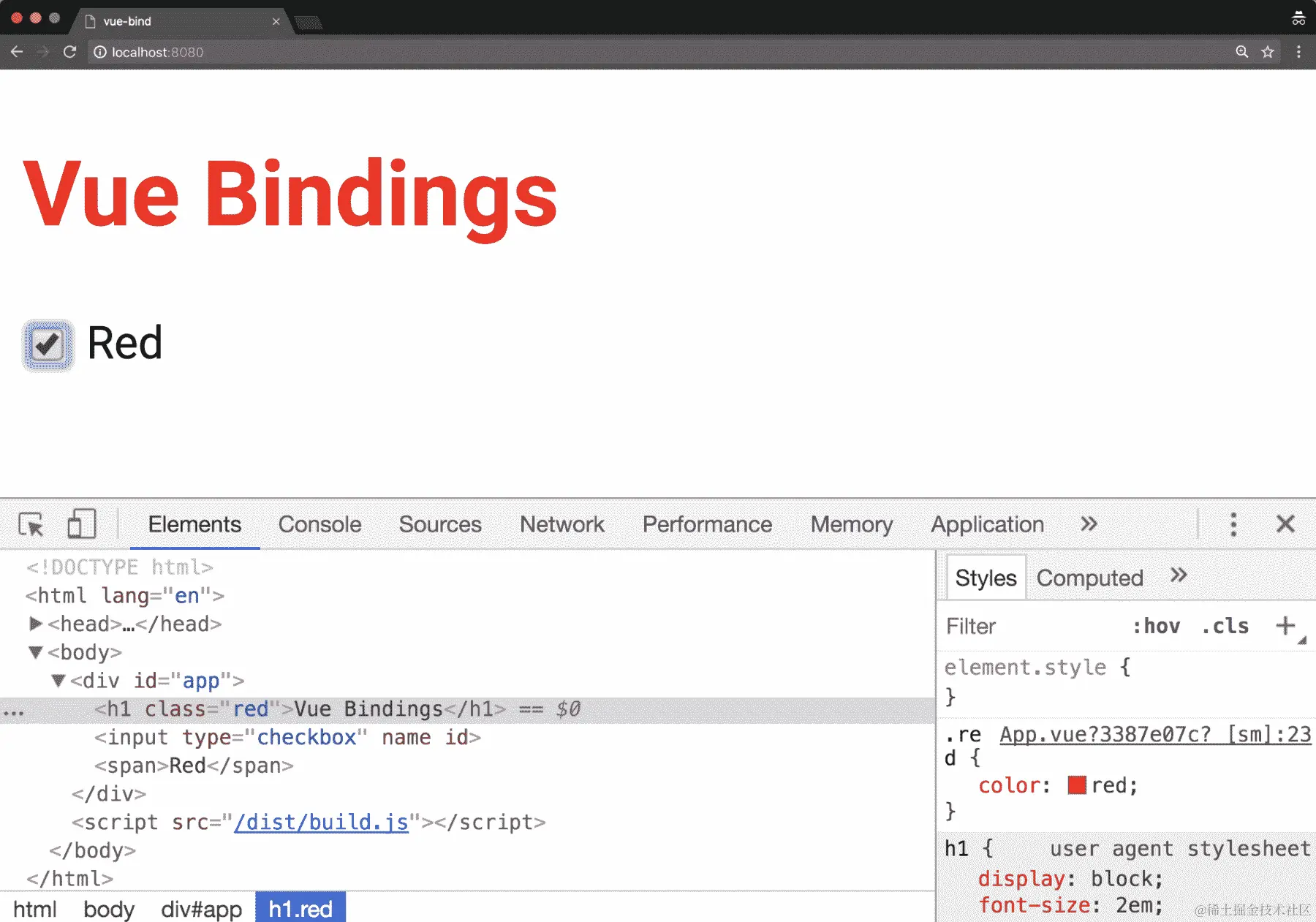Image resolution: width=1316 pixels, height=922 pixels.
Task: Click the closing </body> tag row
Action: click(x=468, y=850)
